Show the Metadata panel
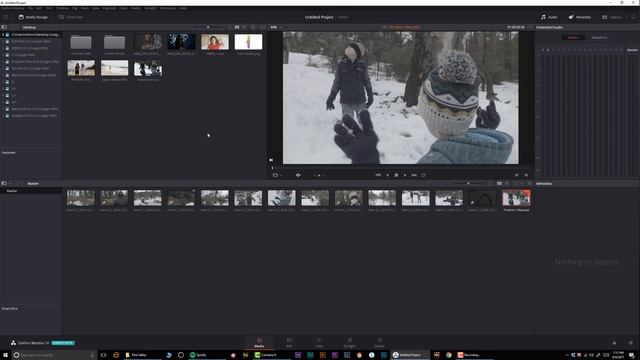The image size is (640, 360). click(580, 17)
